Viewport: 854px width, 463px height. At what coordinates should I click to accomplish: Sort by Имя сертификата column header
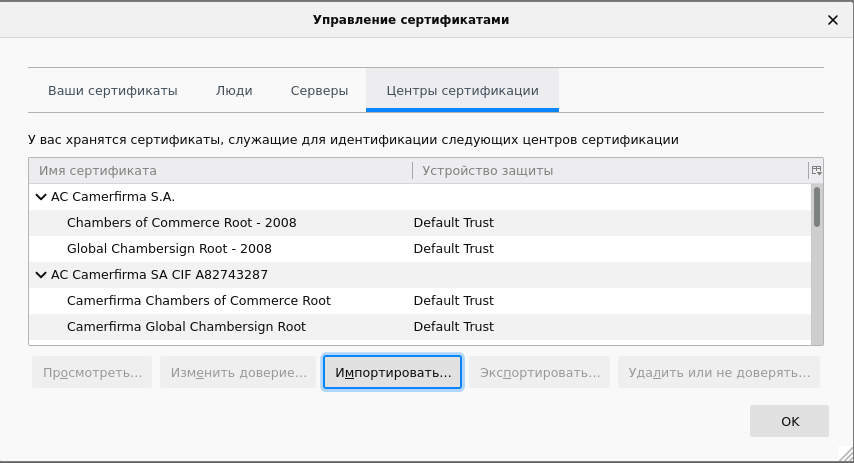pos(220,171)
